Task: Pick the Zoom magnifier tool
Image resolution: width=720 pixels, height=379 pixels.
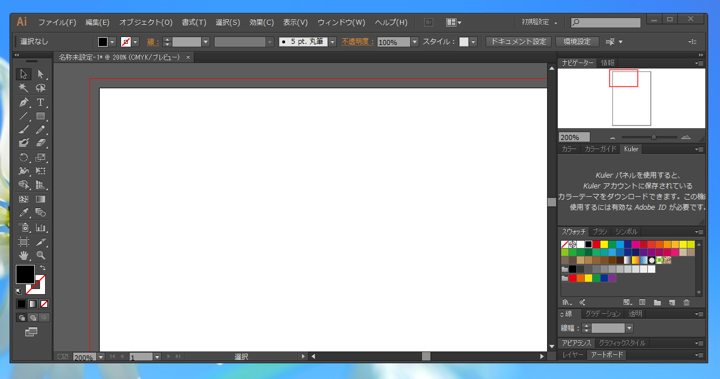Action: coord(40,255)
